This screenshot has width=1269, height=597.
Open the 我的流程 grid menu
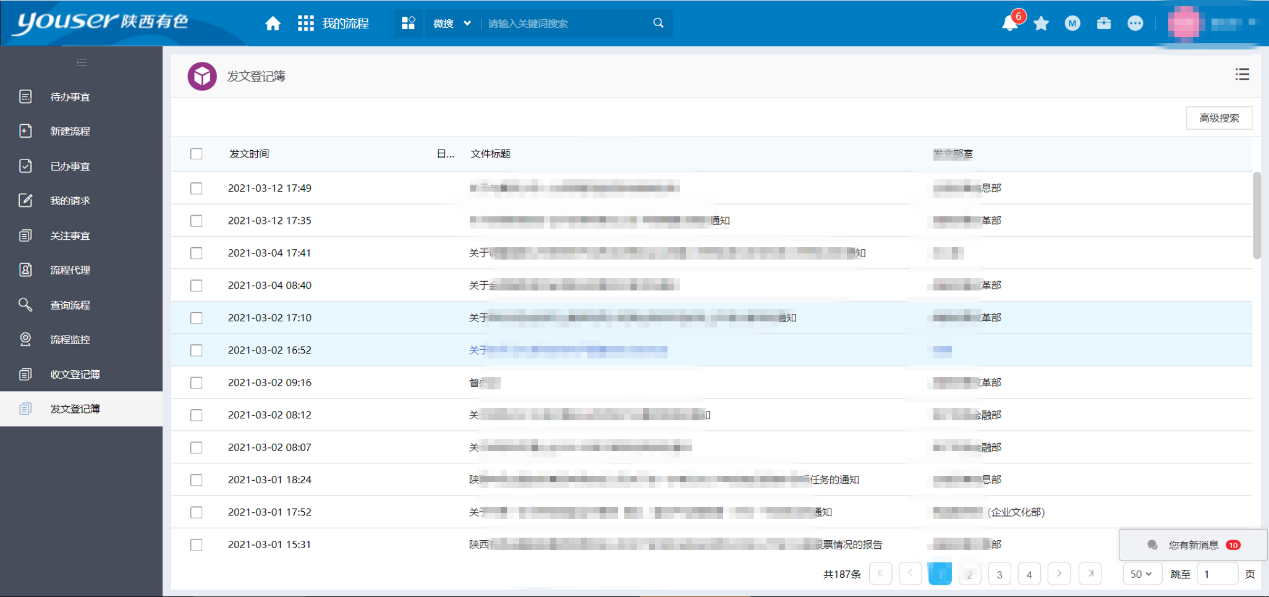(x=334, y=23)
